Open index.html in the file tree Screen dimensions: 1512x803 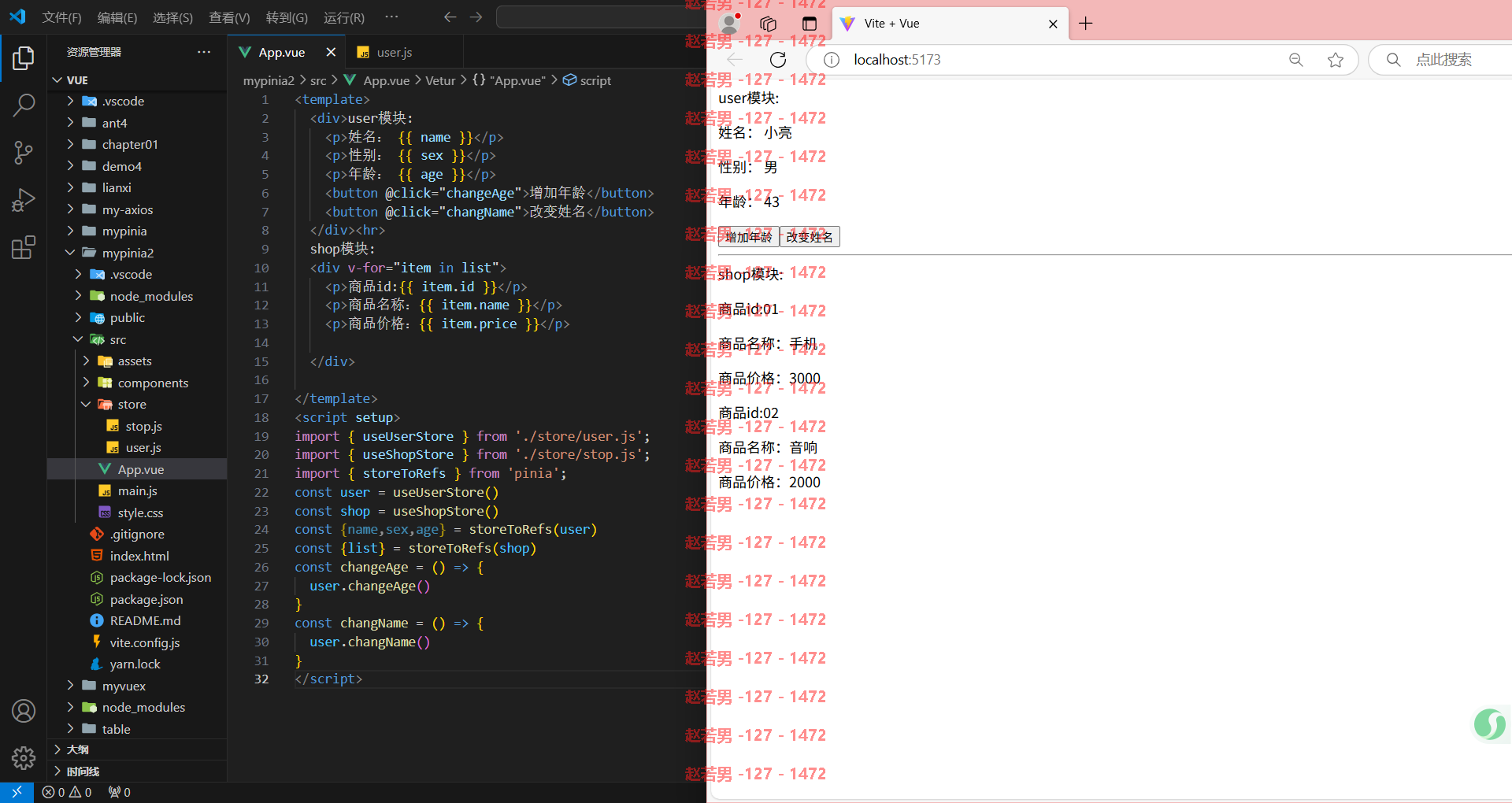click(x=137, y=556)
